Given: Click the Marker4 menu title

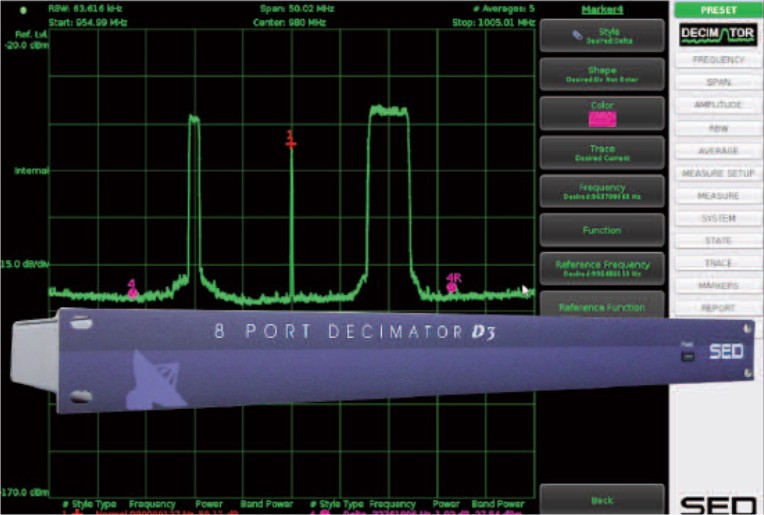Looking at the screenshot, I should 602,9.
